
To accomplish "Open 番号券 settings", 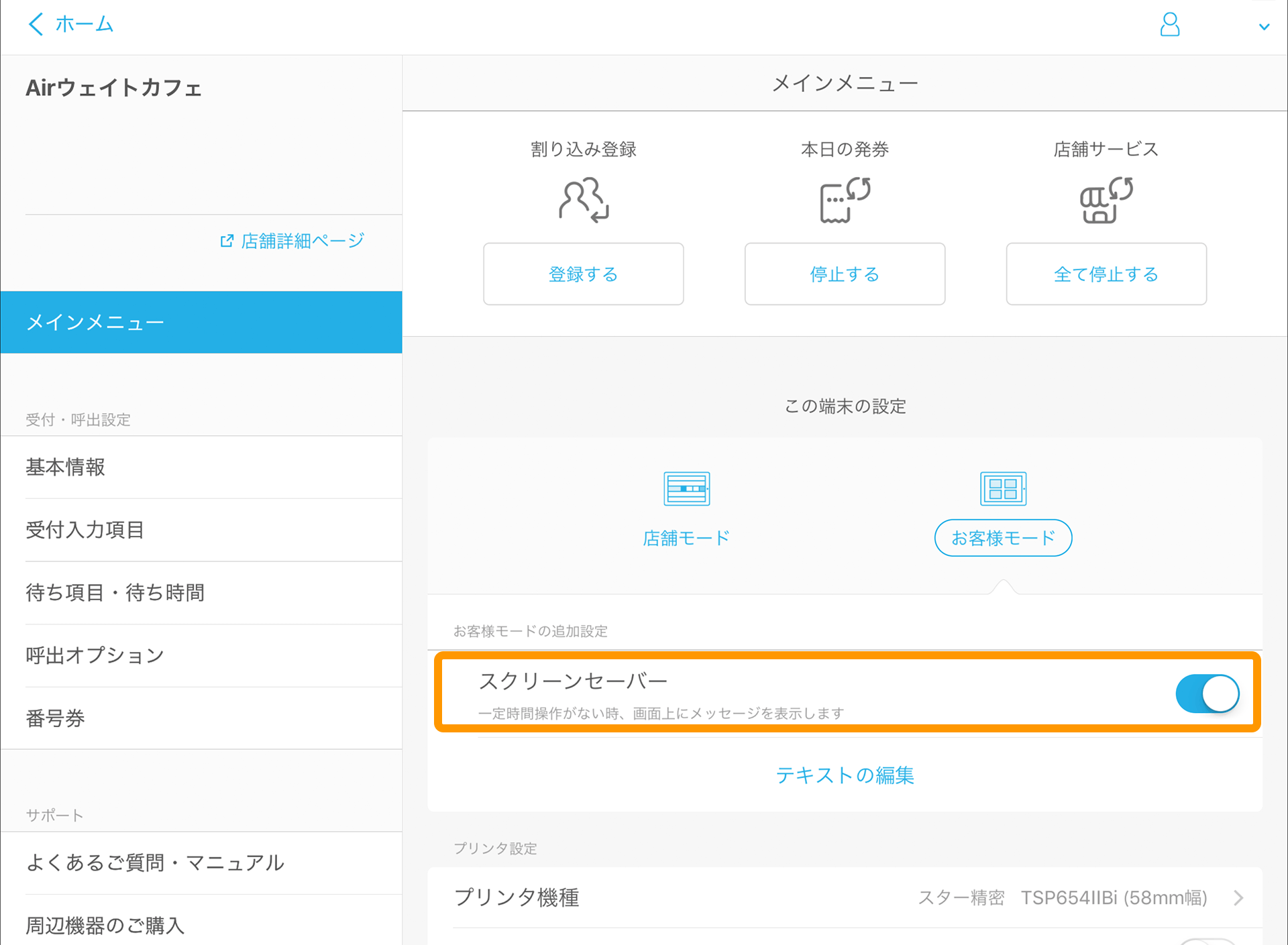I will (x=201, y=718).
